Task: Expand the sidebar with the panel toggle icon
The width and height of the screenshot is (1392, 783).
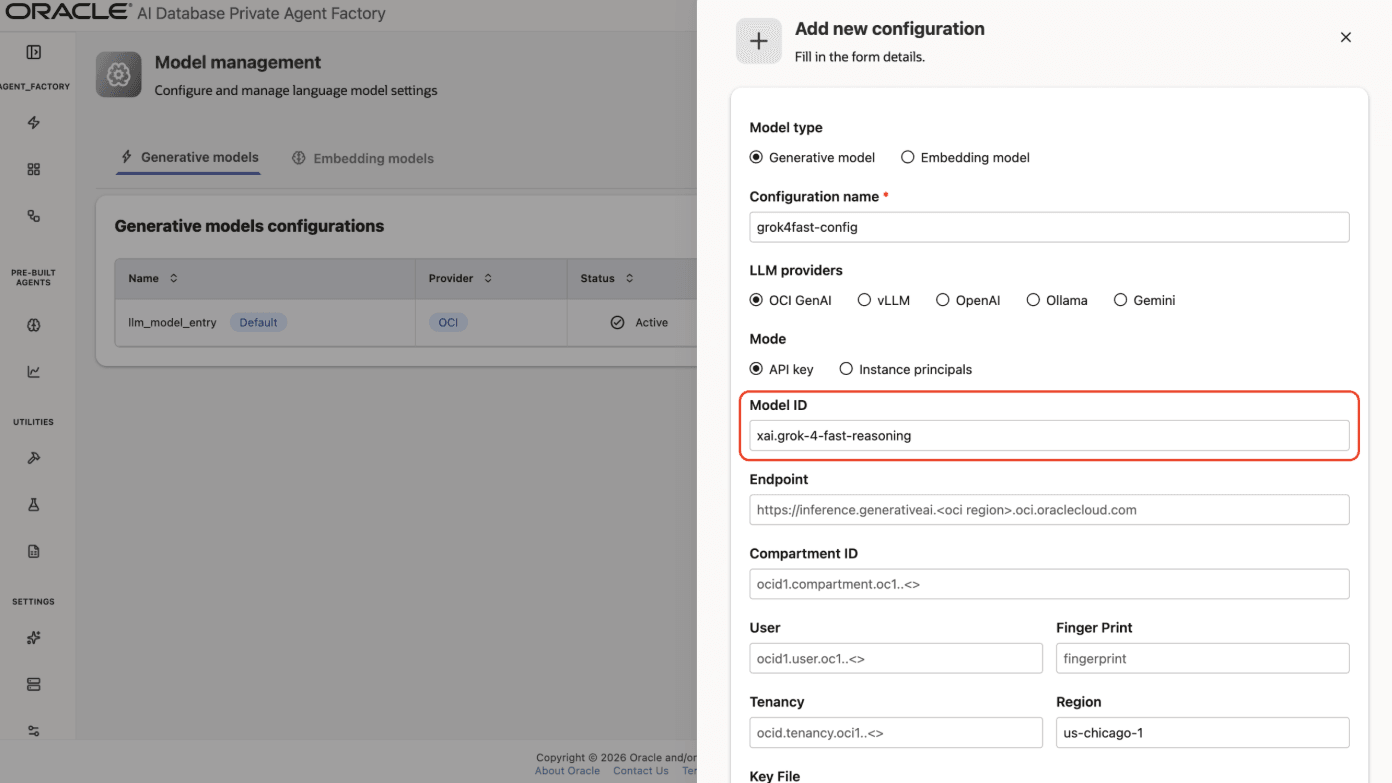Action: [x=34, y=52]
